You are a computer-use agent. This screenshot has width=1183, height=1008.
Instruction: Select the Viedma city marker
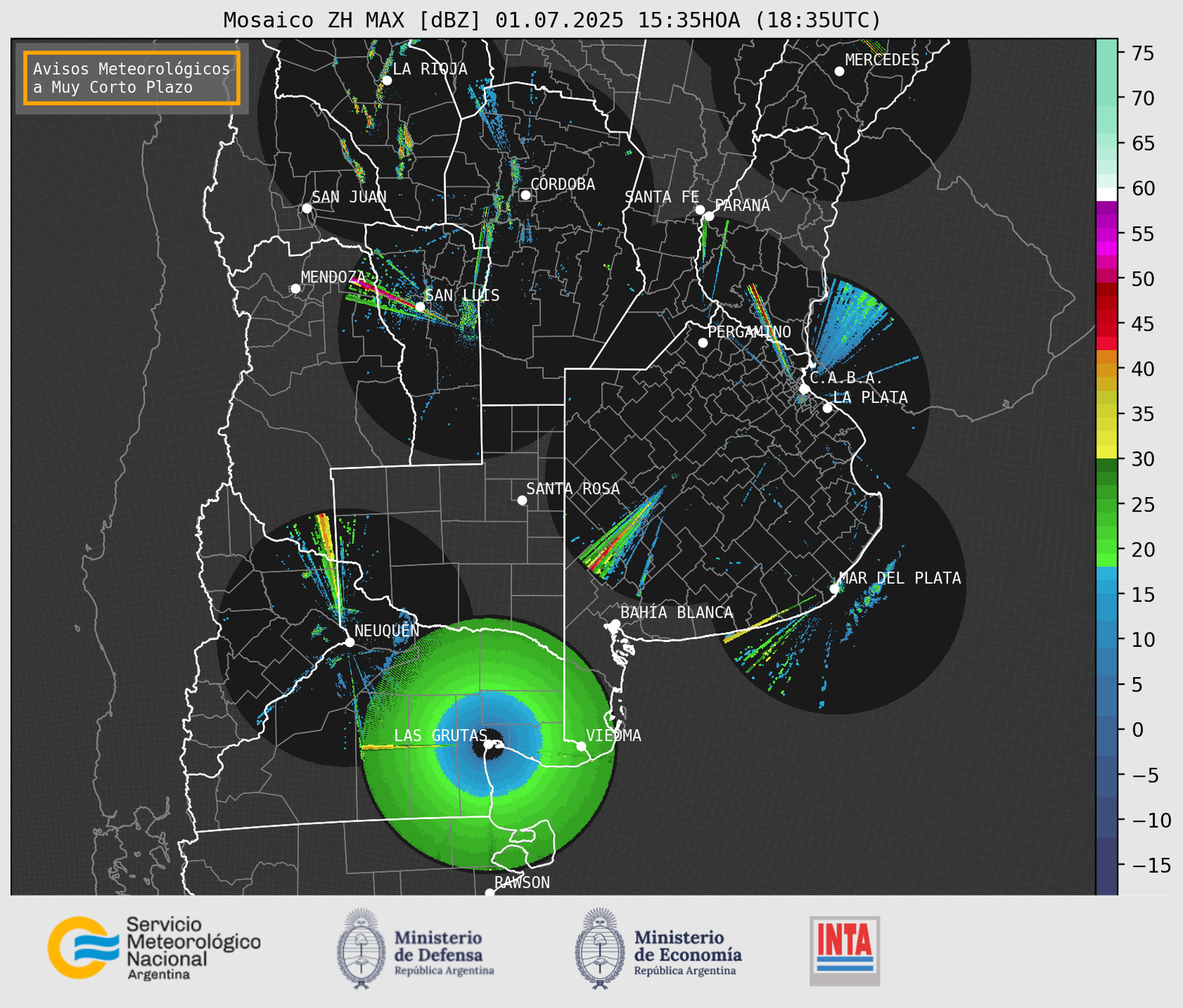pyautogui.click(x=581, y=746)
